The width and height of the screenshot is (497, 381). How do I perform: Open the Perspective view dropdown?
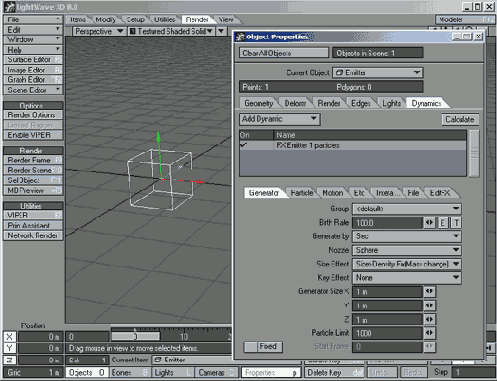pyautogui.click(x=99, y=32)
